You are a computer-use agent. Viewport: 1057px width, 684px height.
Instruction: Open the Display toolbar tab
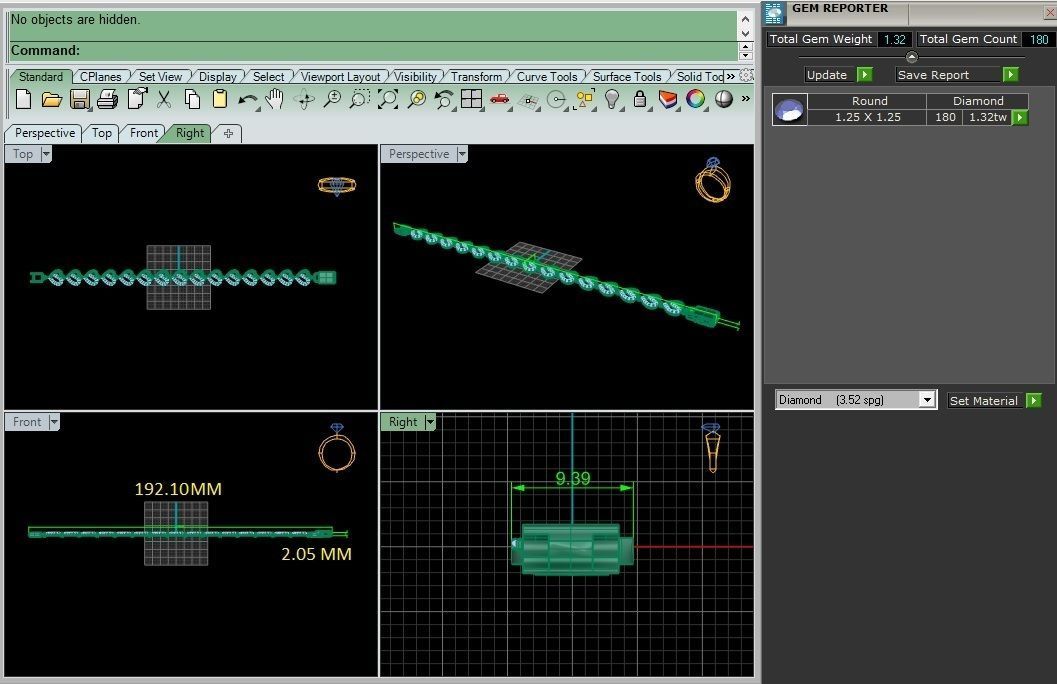(x=218, y=77)
